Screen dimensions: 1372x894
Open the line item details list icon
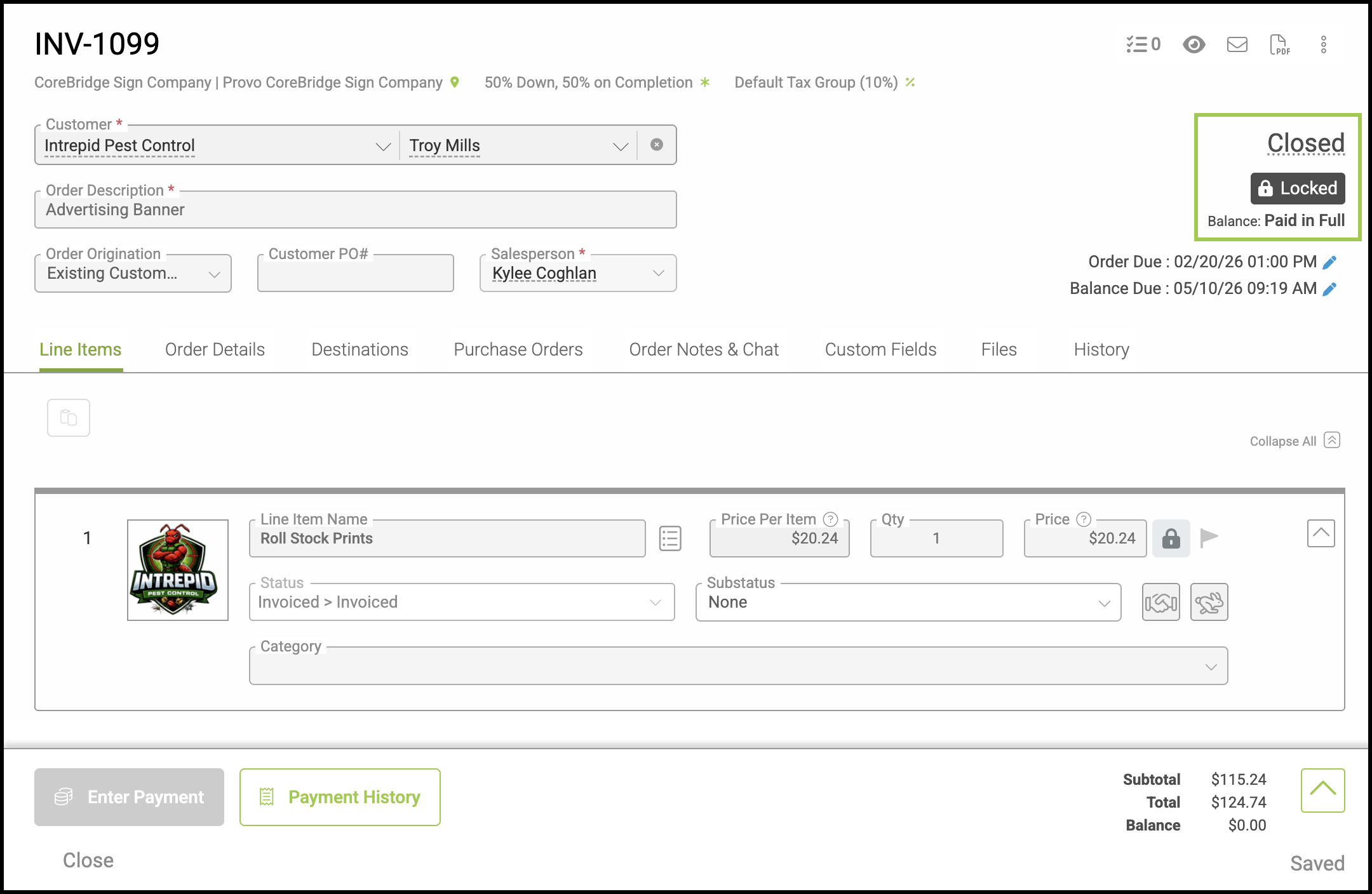[x=670, y=538]
